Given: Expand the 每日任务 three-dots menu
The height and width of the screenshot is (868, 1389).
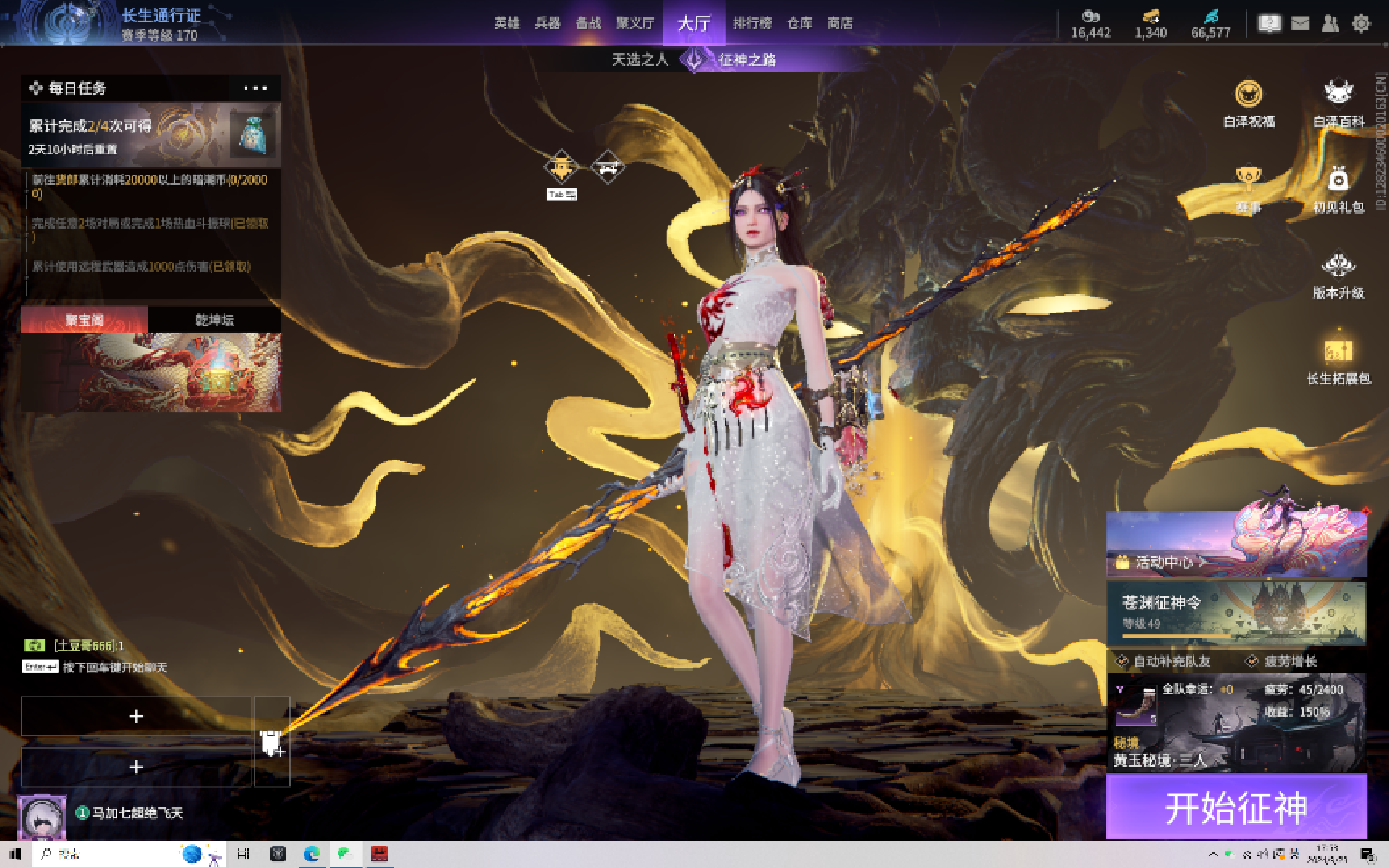Looking at the screenshot, I should [x=255, y=88].
